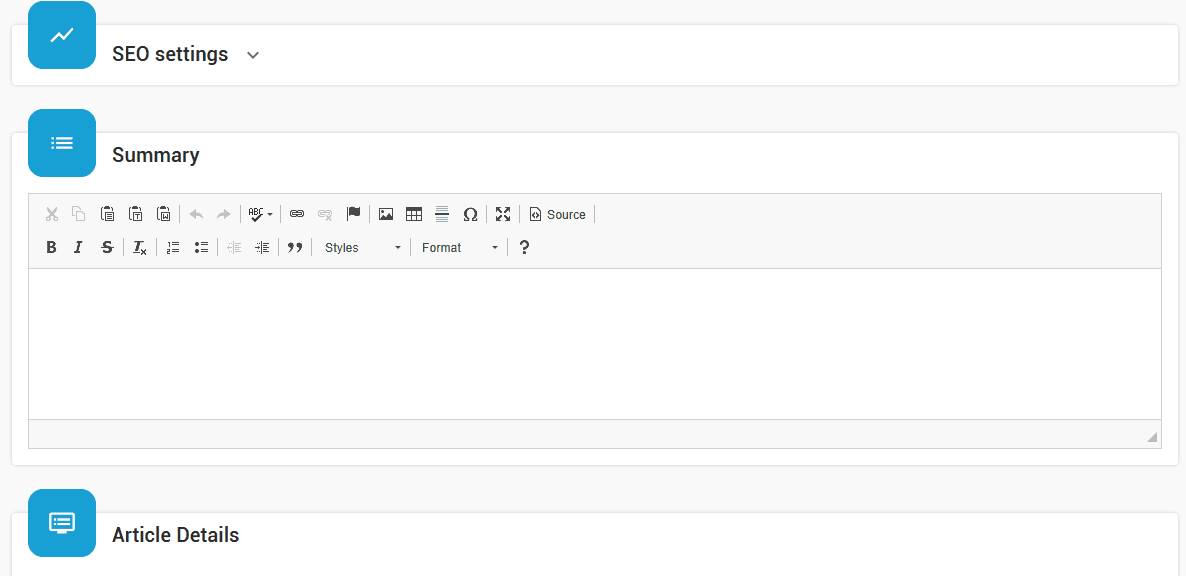Click the editor resize handle
The image size is (1186, 576).
click(x=1152, y=438)
